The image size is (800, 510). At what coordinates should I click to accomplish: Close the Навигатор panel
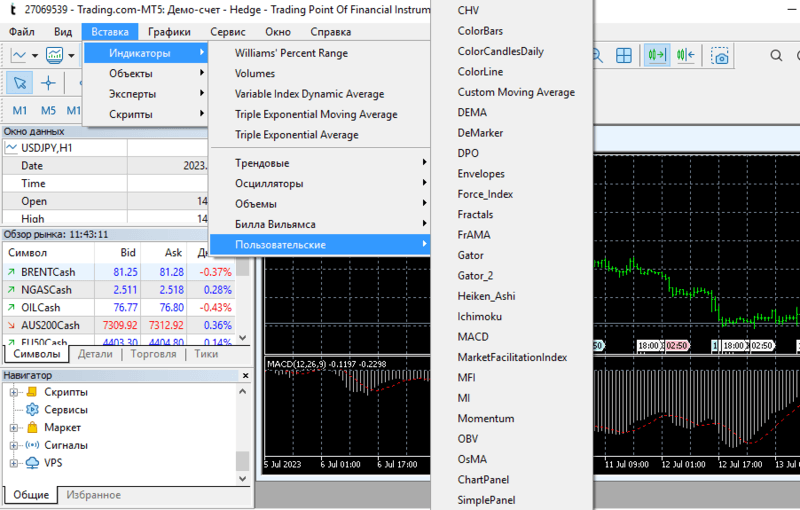(x=245, y=375)
